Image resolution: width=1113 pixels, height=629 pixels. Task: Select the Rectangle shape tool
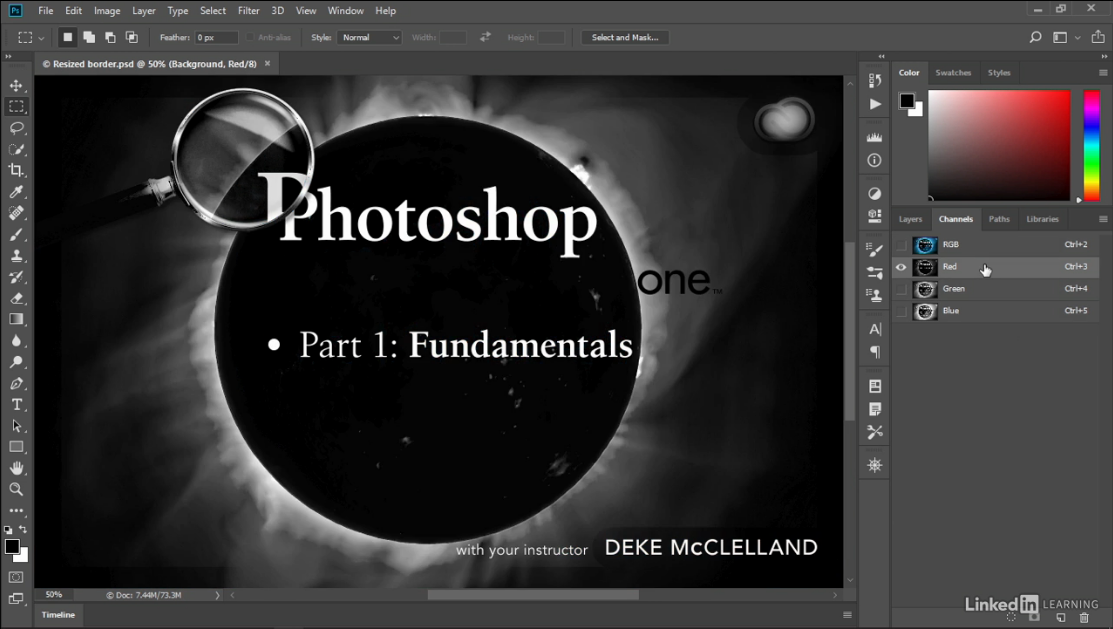(x=16, y=447)
